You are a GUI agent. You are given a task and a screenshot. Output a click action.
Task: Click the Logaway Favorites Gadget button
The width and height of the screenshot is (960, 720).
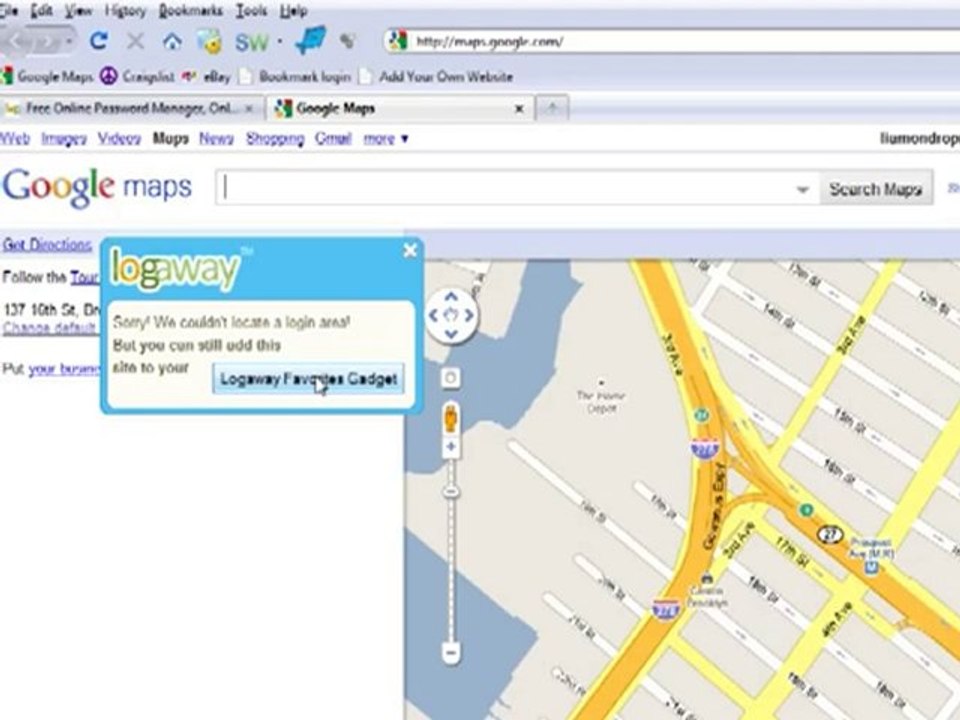click(x=309, y=379)
